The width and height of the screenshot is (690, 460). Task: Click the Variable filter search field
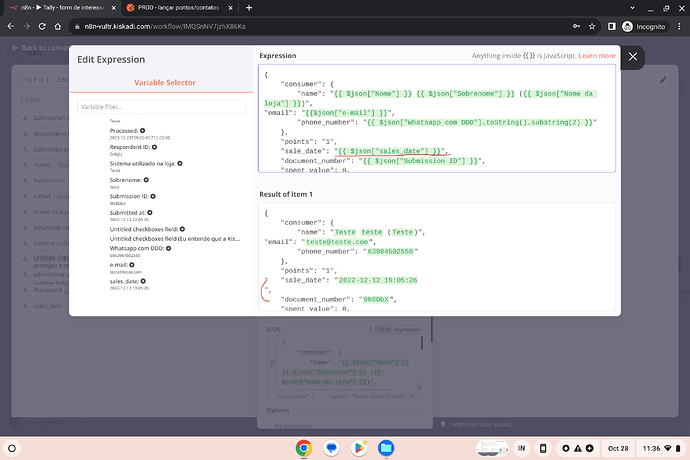point(161,106)
